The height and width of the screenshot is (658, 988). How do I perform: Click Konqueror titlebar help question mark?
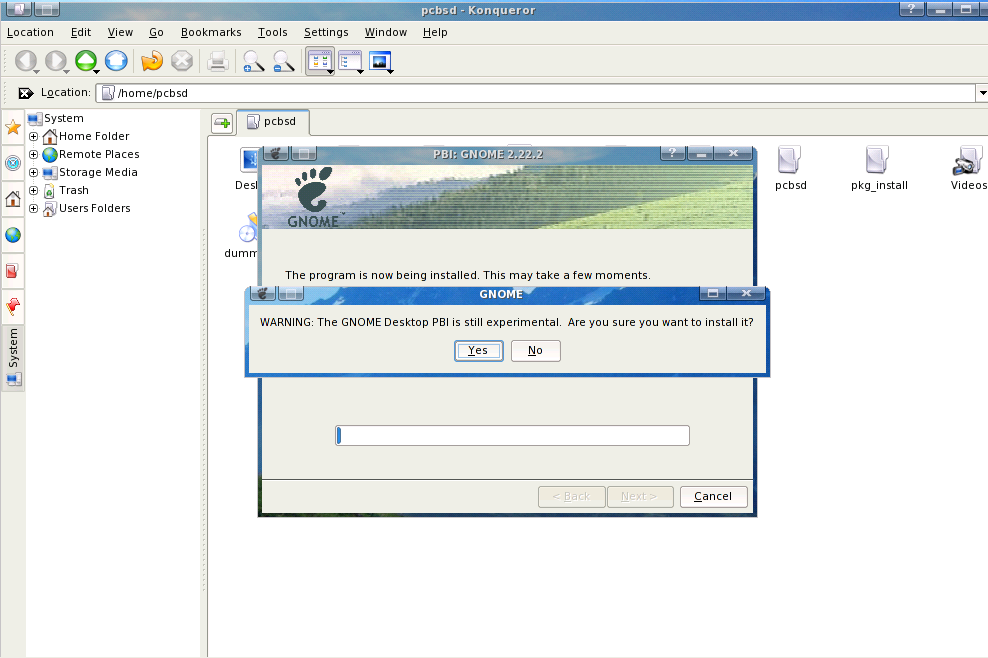(x=911, y=9)
